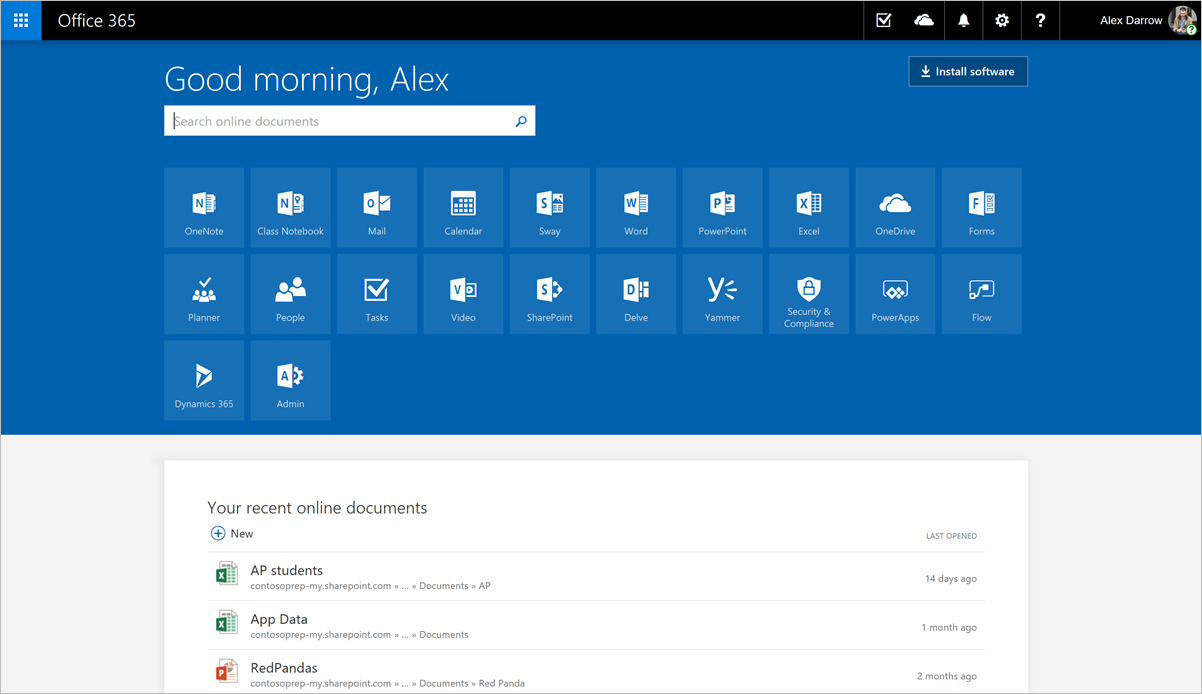1202x694 pixels.
Task: Click the path ending in "Documents » AP"
Action: [371, 586]
